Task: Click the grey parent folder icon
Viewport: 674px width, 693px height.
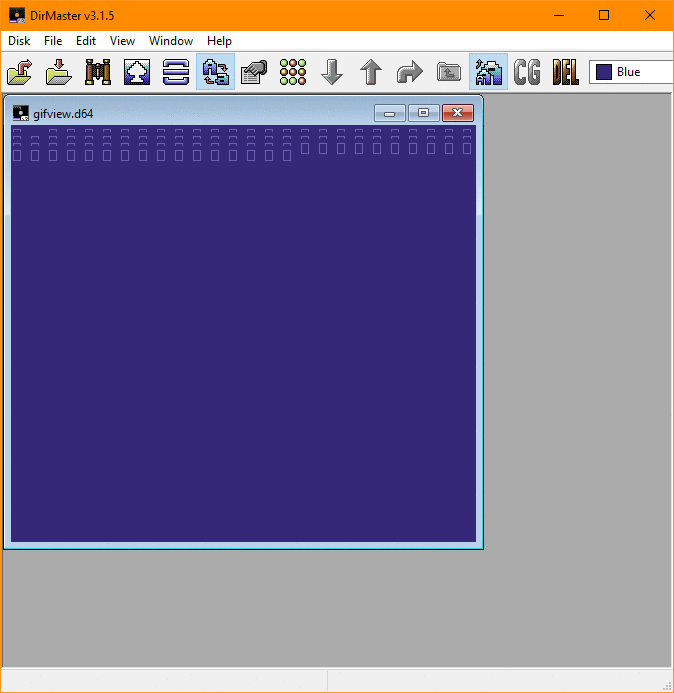Action: (x=449, y=72)
